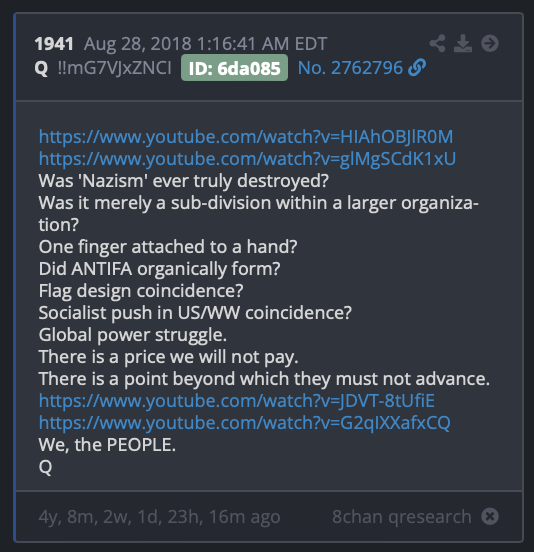This screenshot has width=534, height=552.
Task: Click the 'We, the PEOPLE.' line
Action: 107,445
